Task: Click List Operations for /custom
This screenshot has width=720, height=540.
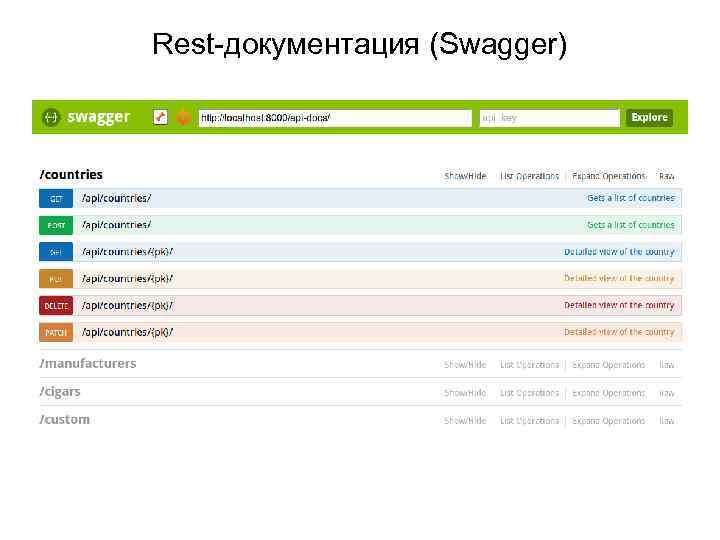Action: point(529,421)
